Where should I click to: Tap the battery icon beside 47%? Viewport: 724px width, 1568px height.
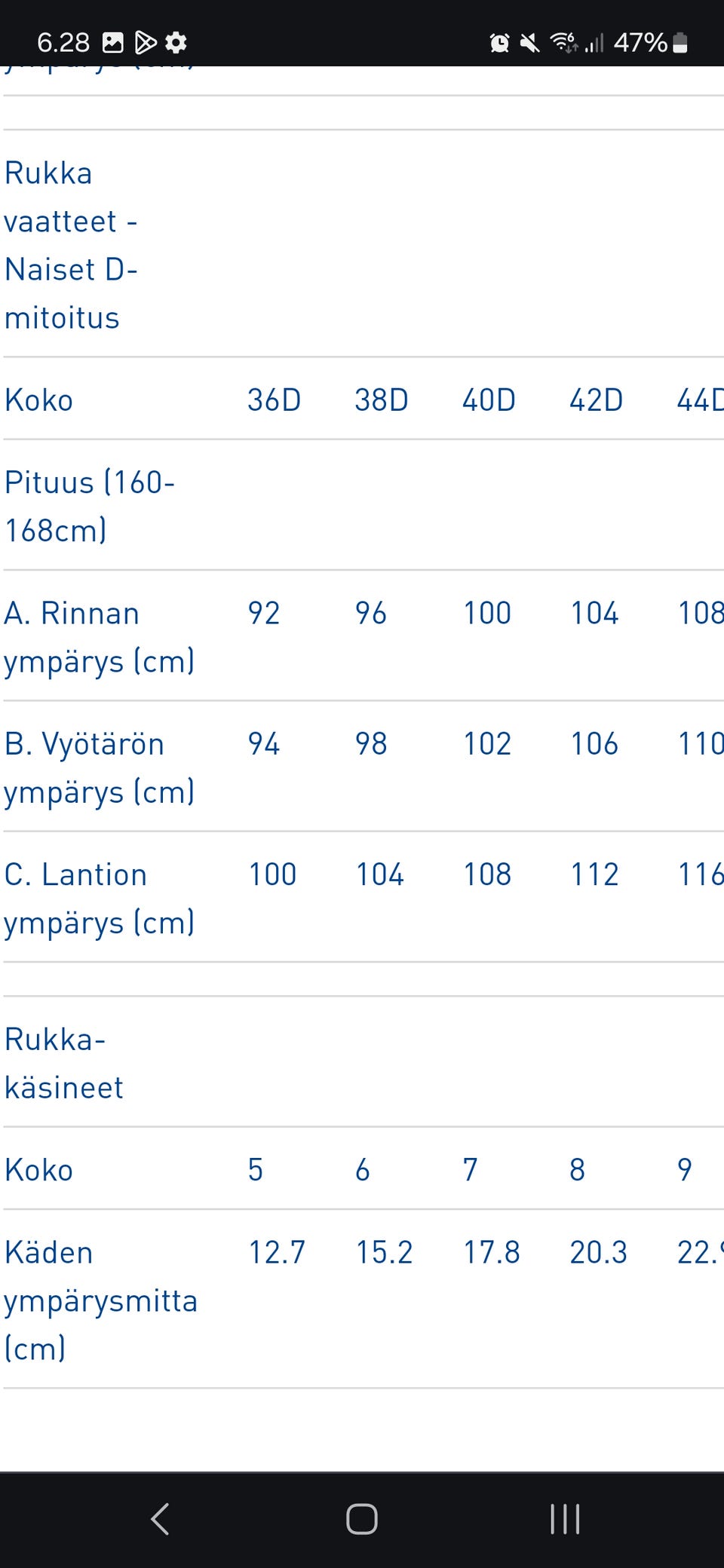pyautogui.click(x=680, y=43)
